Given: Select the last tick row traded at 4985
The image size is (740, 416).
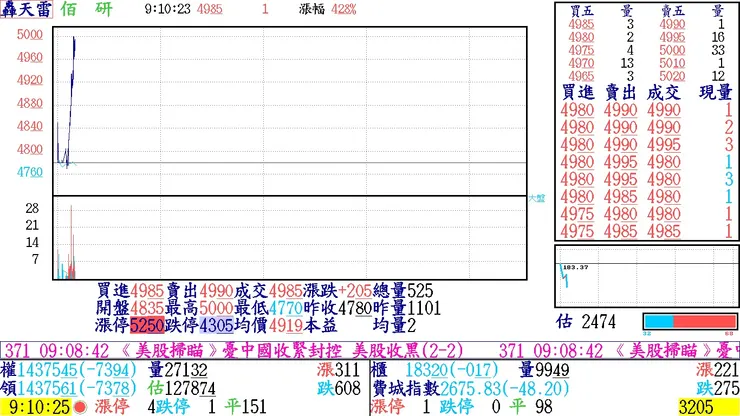Looking at the screenshot, I should pyautogui.click(x=646, y=231).
